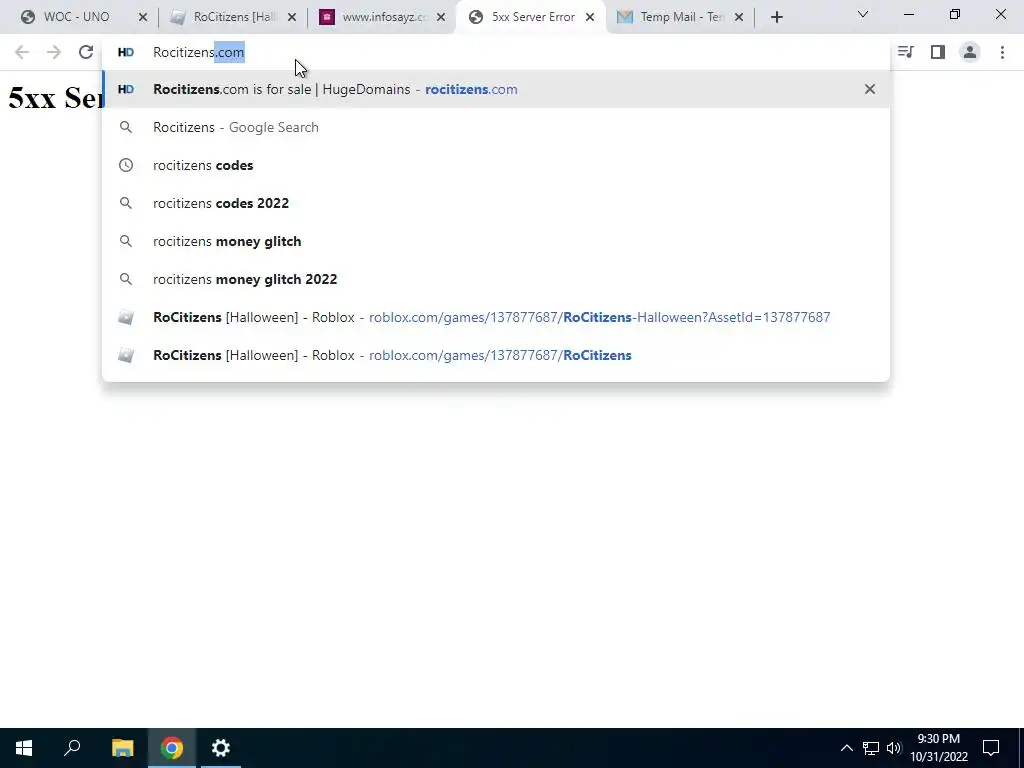Switch to the RoCitizens [Halloween] tab
The width and height of the screenshot is (1024, 768).
232,17
